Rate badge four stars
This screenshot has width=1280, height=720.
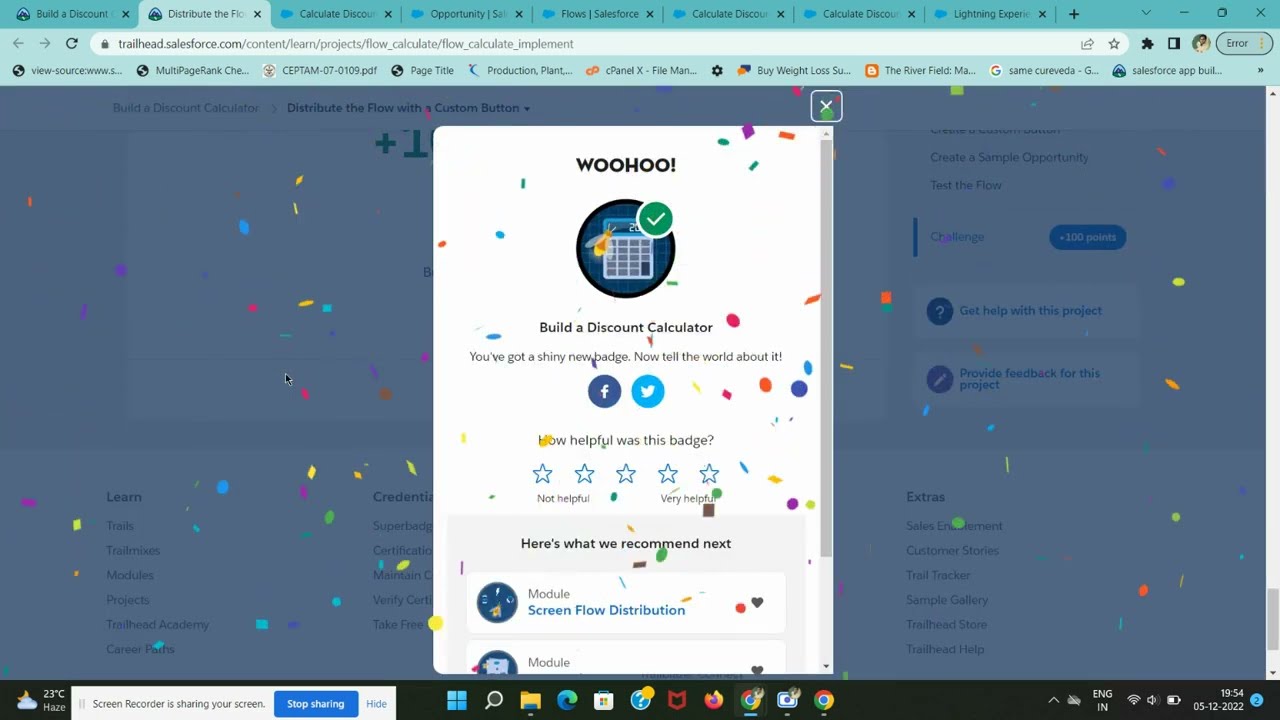click(x=668, y=474)
